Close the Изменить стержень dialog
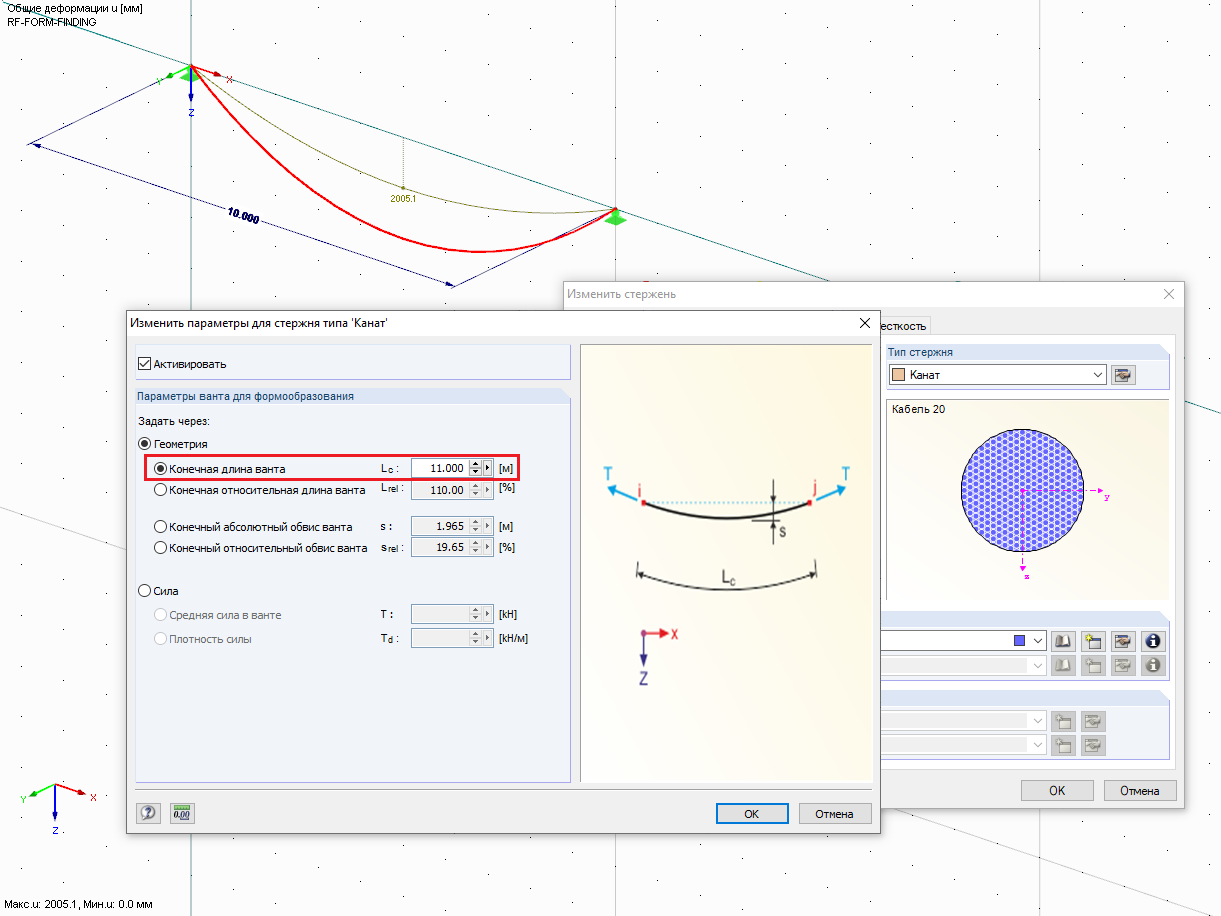This screenshot has width=1221, height=916. tap(1169, 294)
